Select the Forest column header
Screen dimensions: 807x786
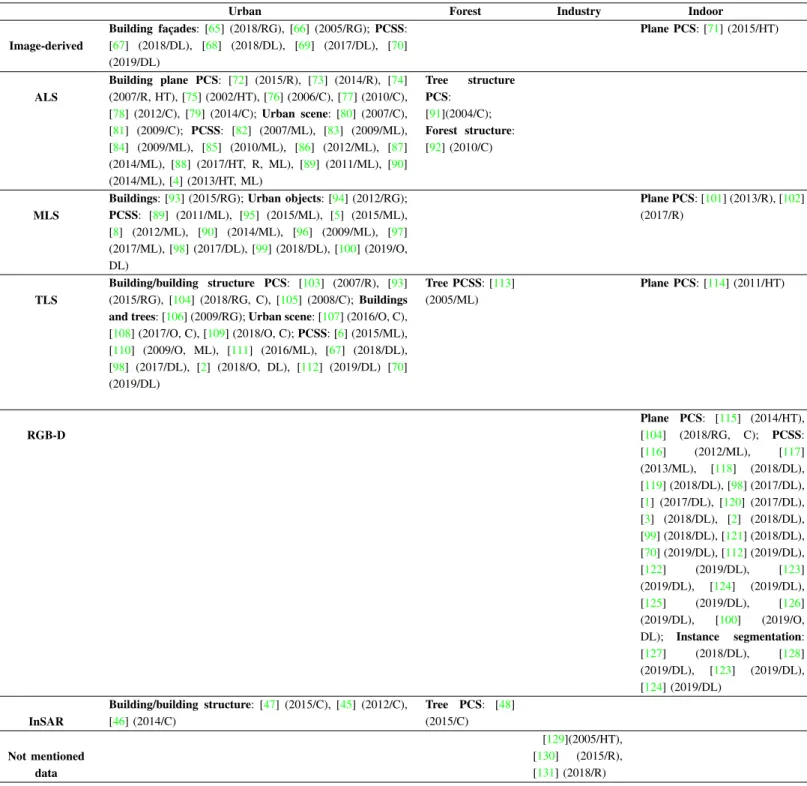[x=465, y=11]
